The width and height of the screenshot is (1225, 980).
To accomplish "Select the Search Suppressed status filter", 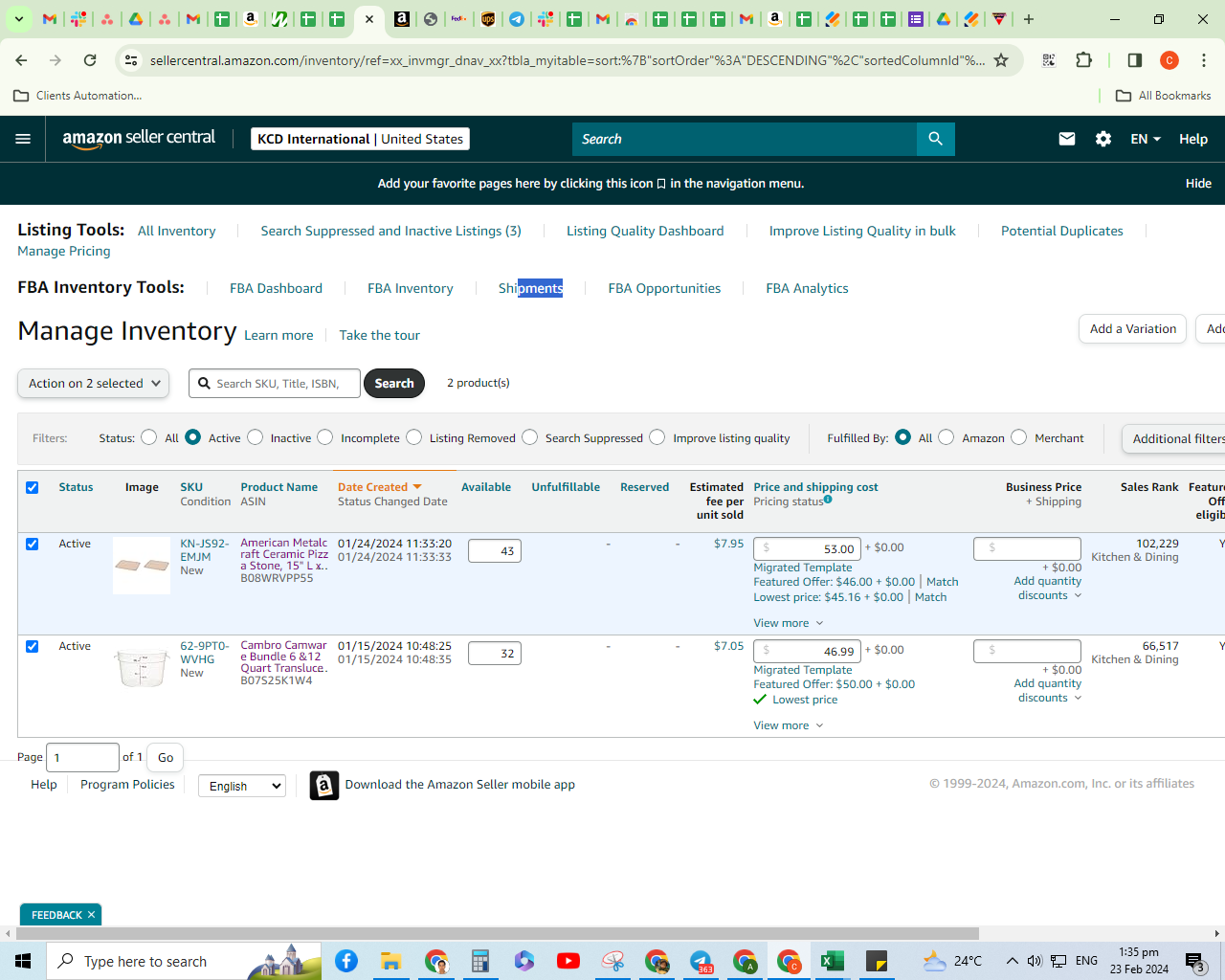I will 530,437.
